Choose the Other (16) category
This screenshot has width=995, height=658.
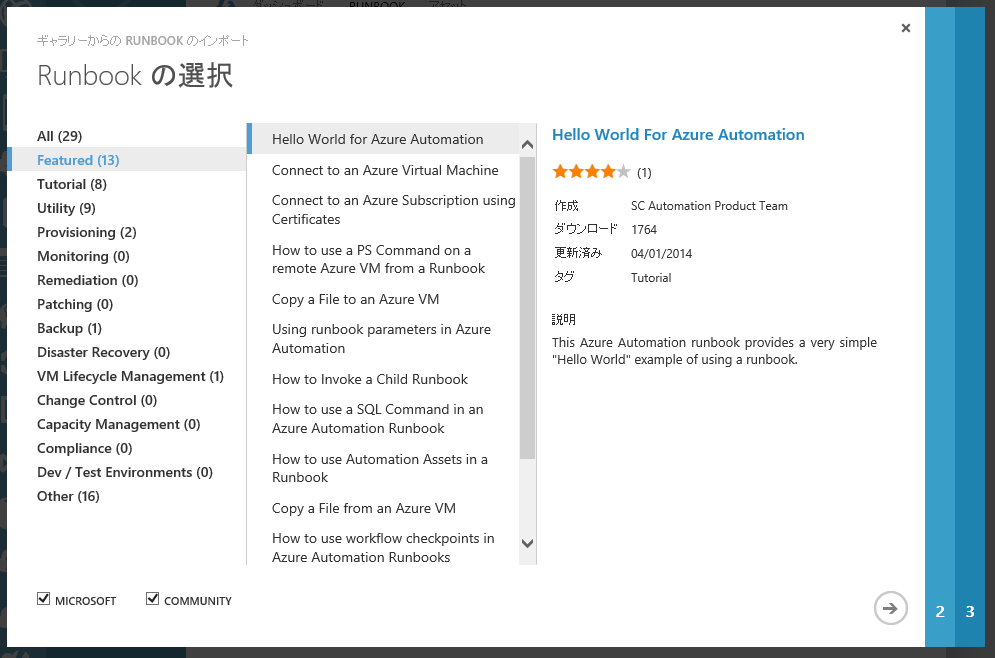tap(68, 496)
